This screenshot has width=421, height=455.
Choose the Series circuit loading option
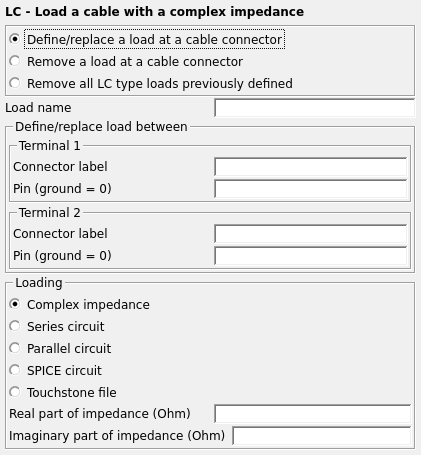pyautogui.click(x=57, y=326)
